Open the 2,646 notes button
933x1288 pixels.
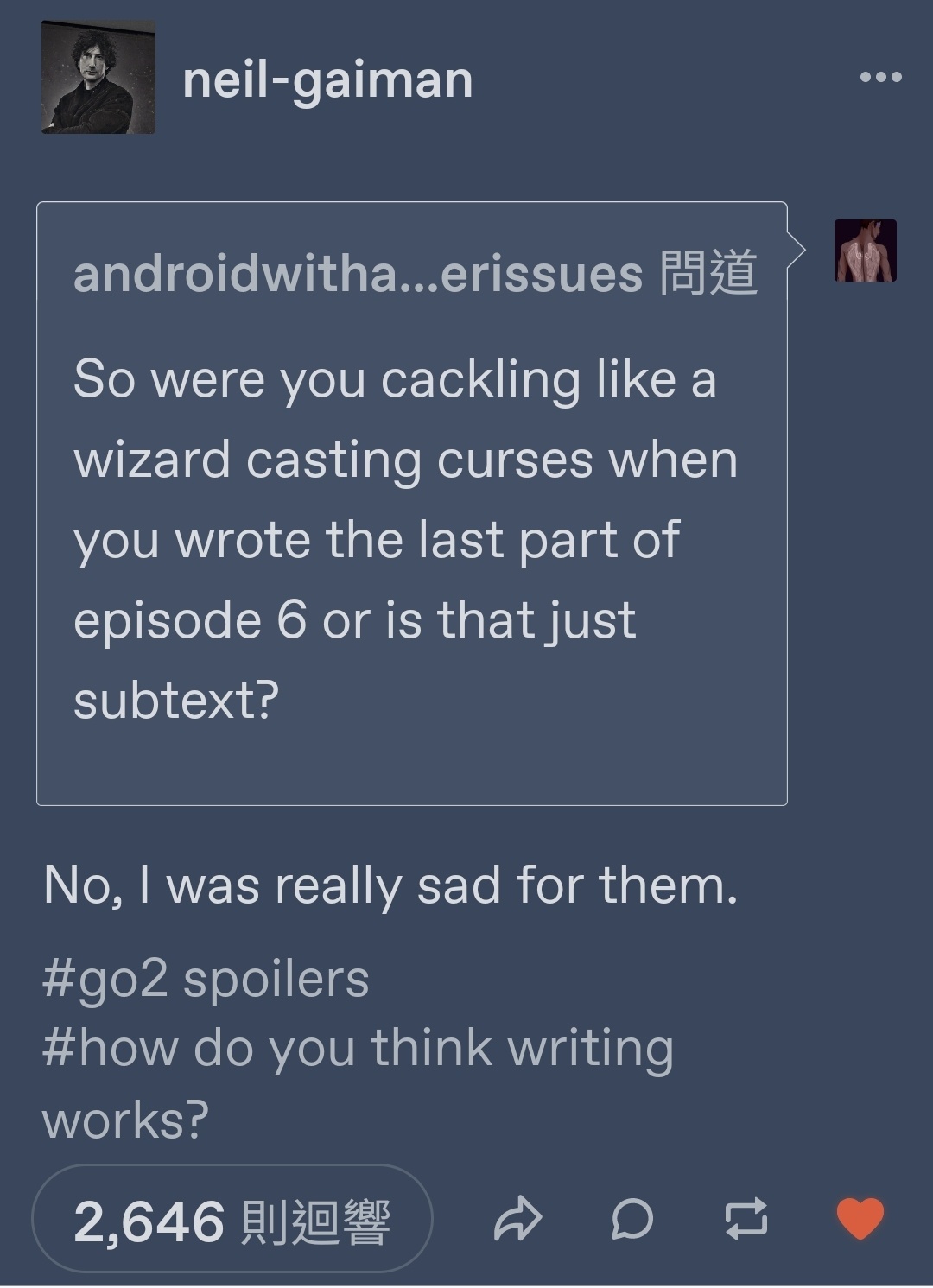coord(232,1219)
